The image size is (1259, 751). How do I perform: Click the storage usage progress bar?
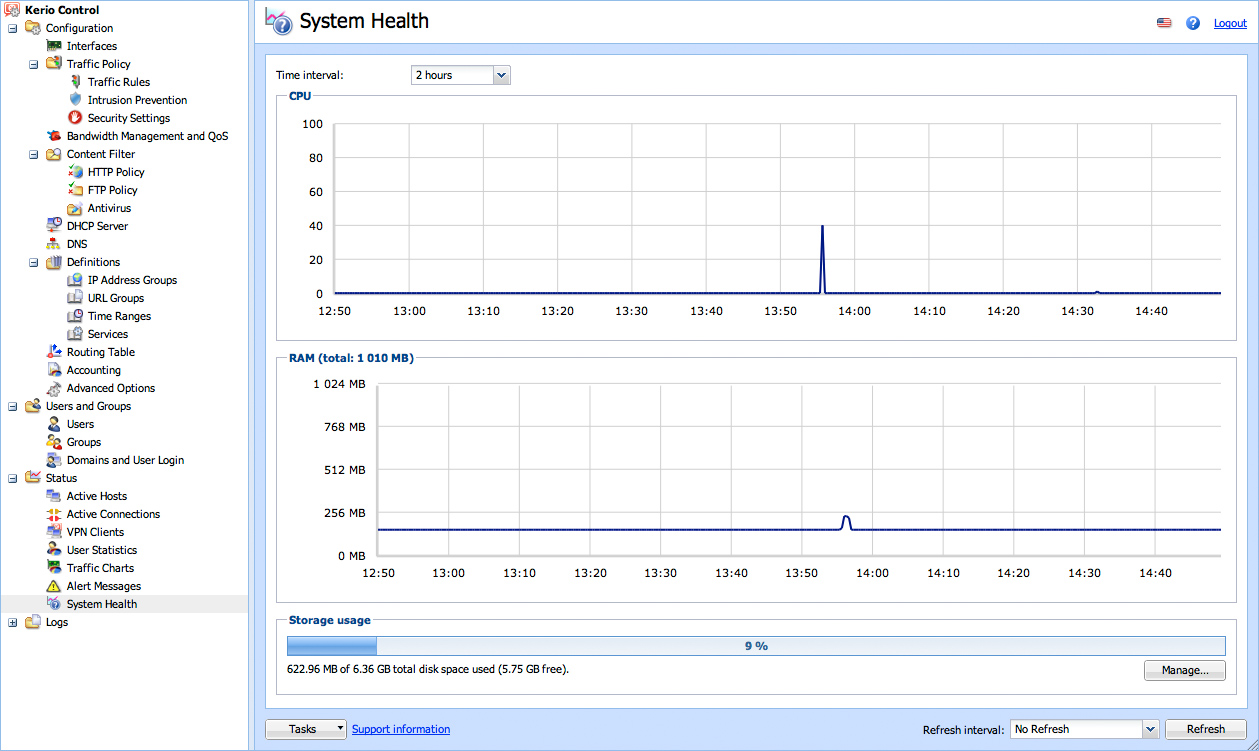click(755, 646)
